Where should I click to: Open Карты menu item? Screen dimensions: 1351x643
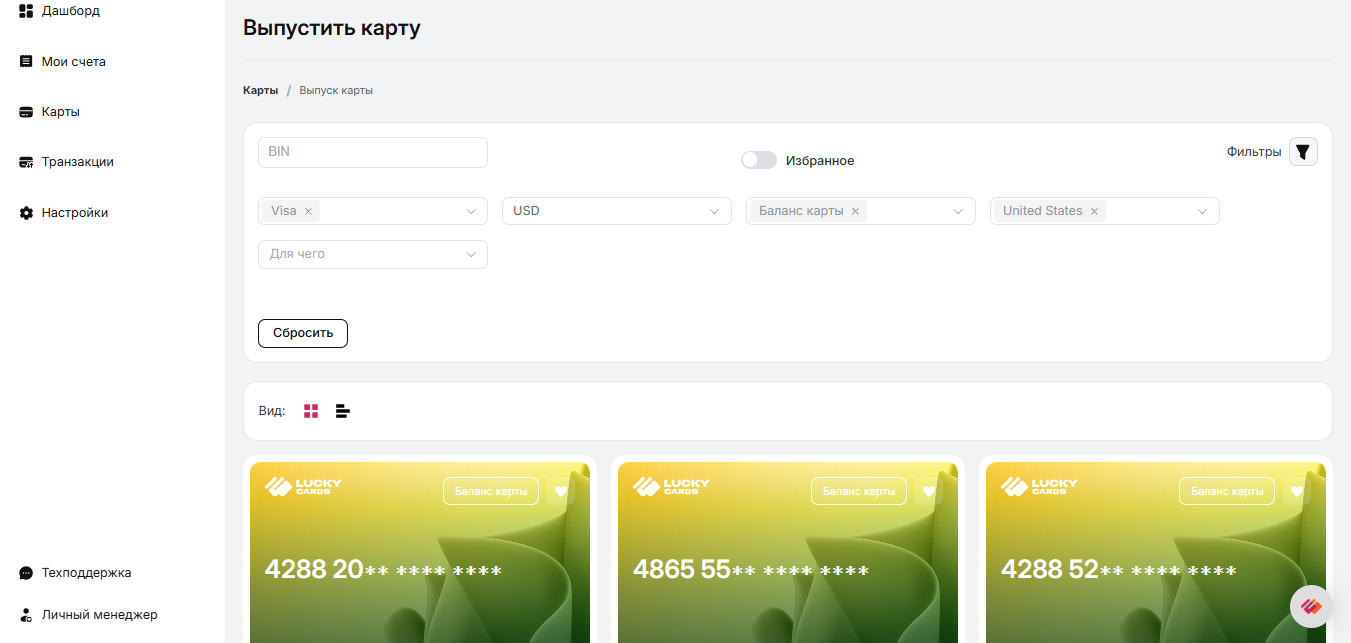pos(60,112)
